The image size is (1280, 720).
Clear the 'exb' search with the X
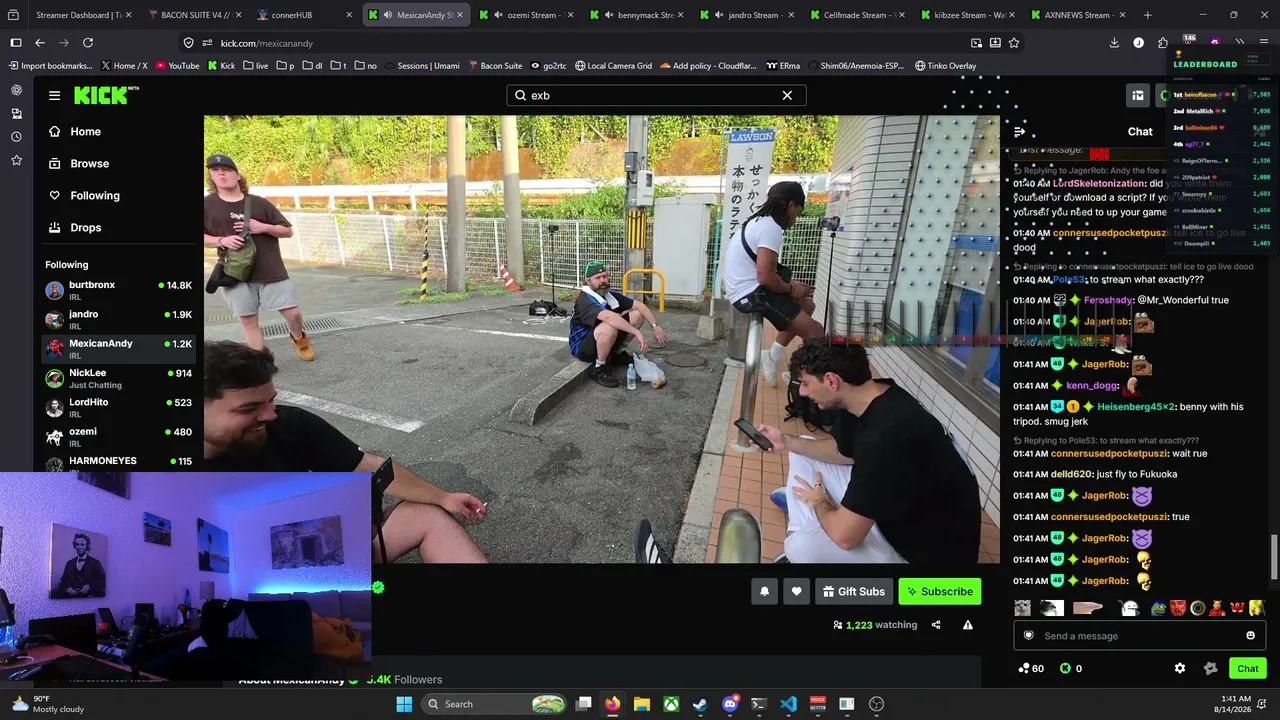787,95
